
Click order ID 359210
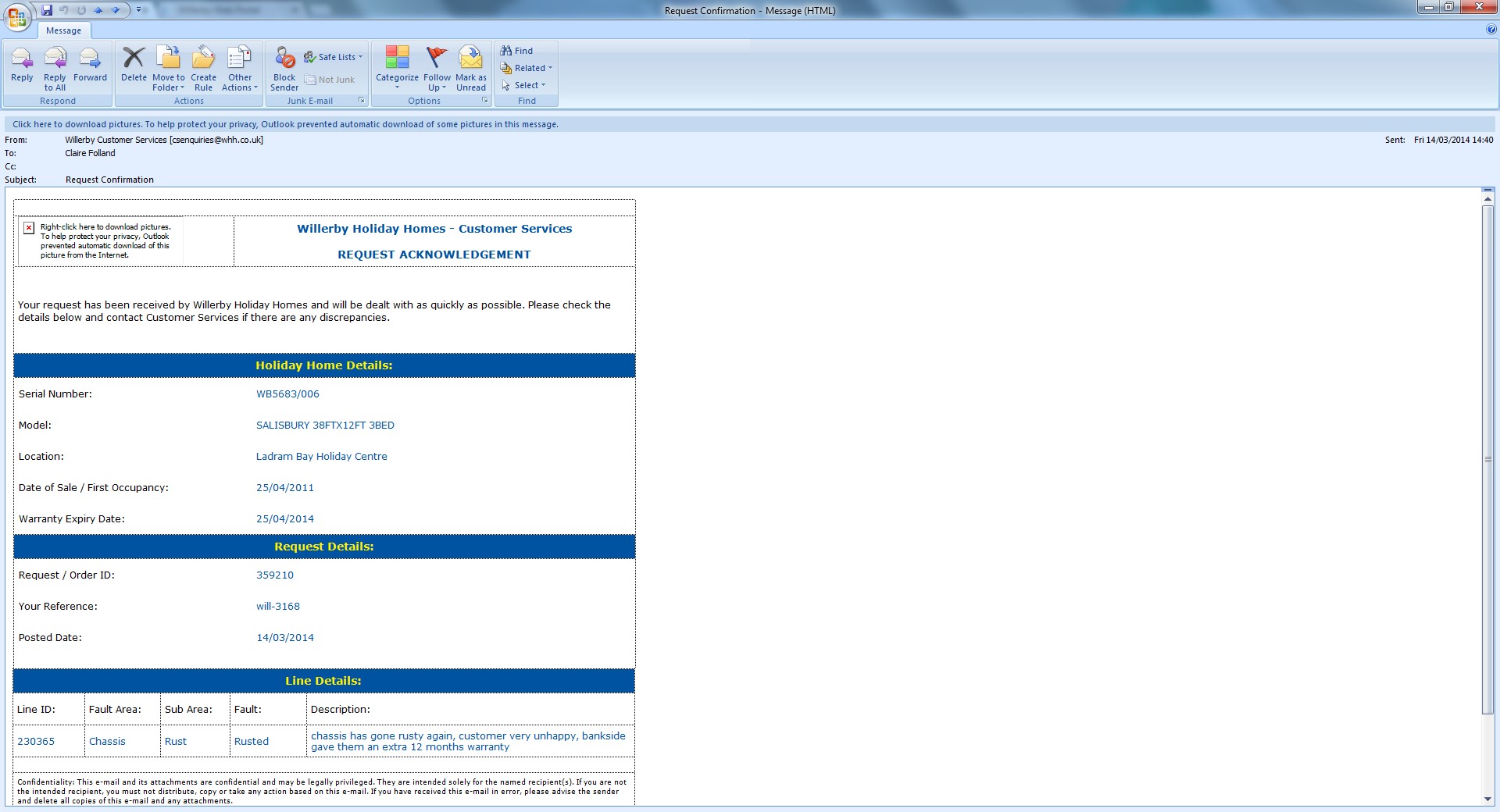(x=275, y=575)
